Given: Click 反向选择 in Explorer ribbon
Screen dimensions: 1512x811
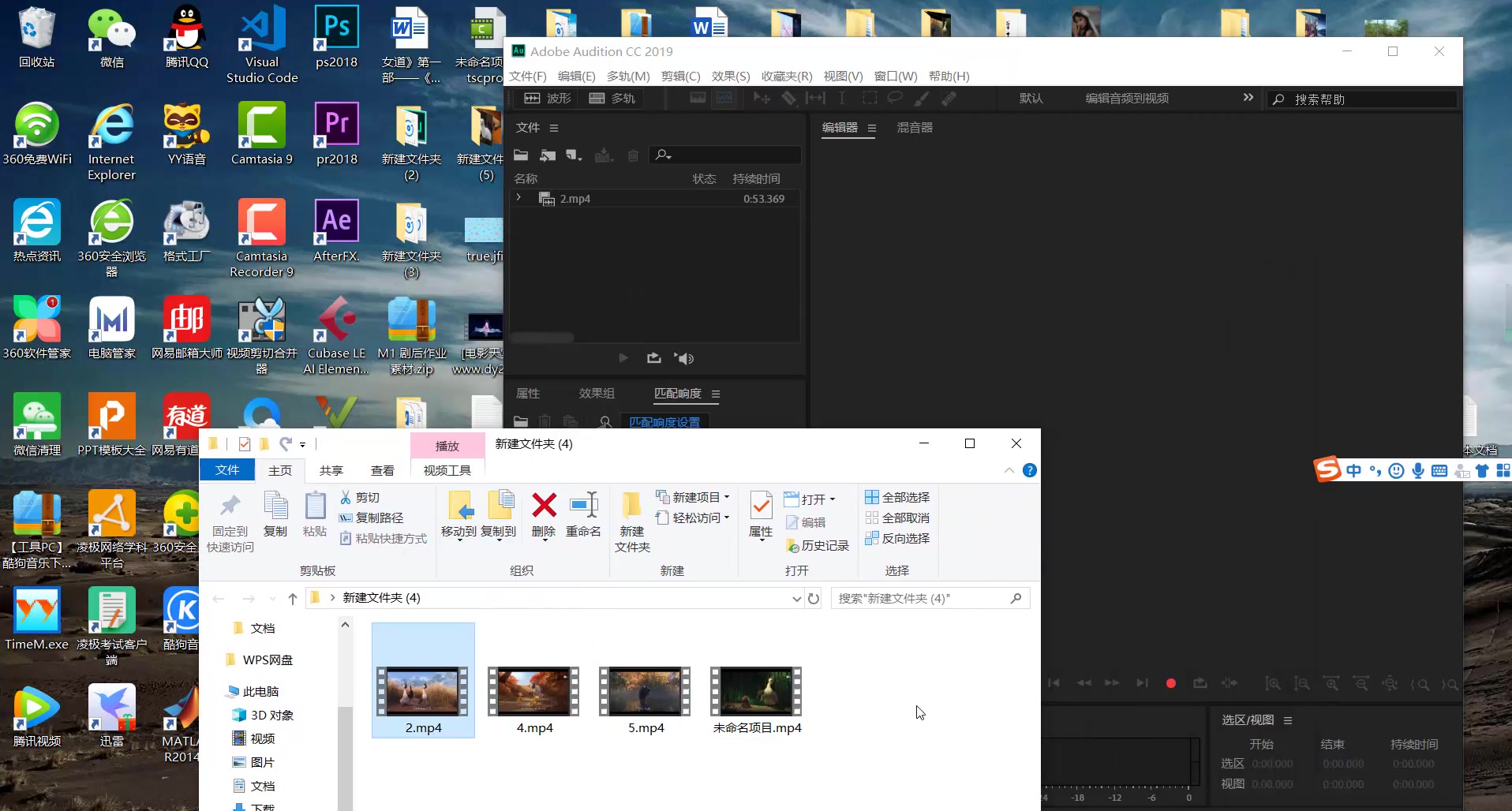Looking at the screenshot, I should click(897, 538).
